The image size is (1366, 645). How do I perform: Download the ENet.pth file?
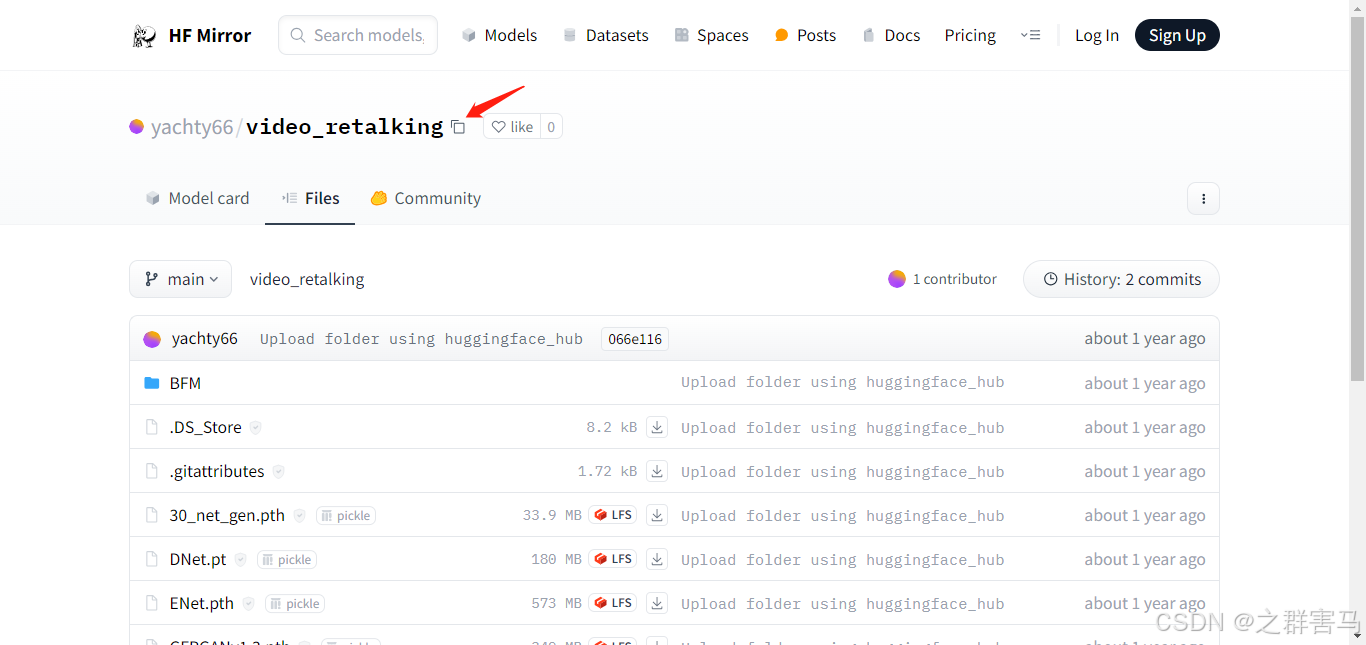pos(657,603)
